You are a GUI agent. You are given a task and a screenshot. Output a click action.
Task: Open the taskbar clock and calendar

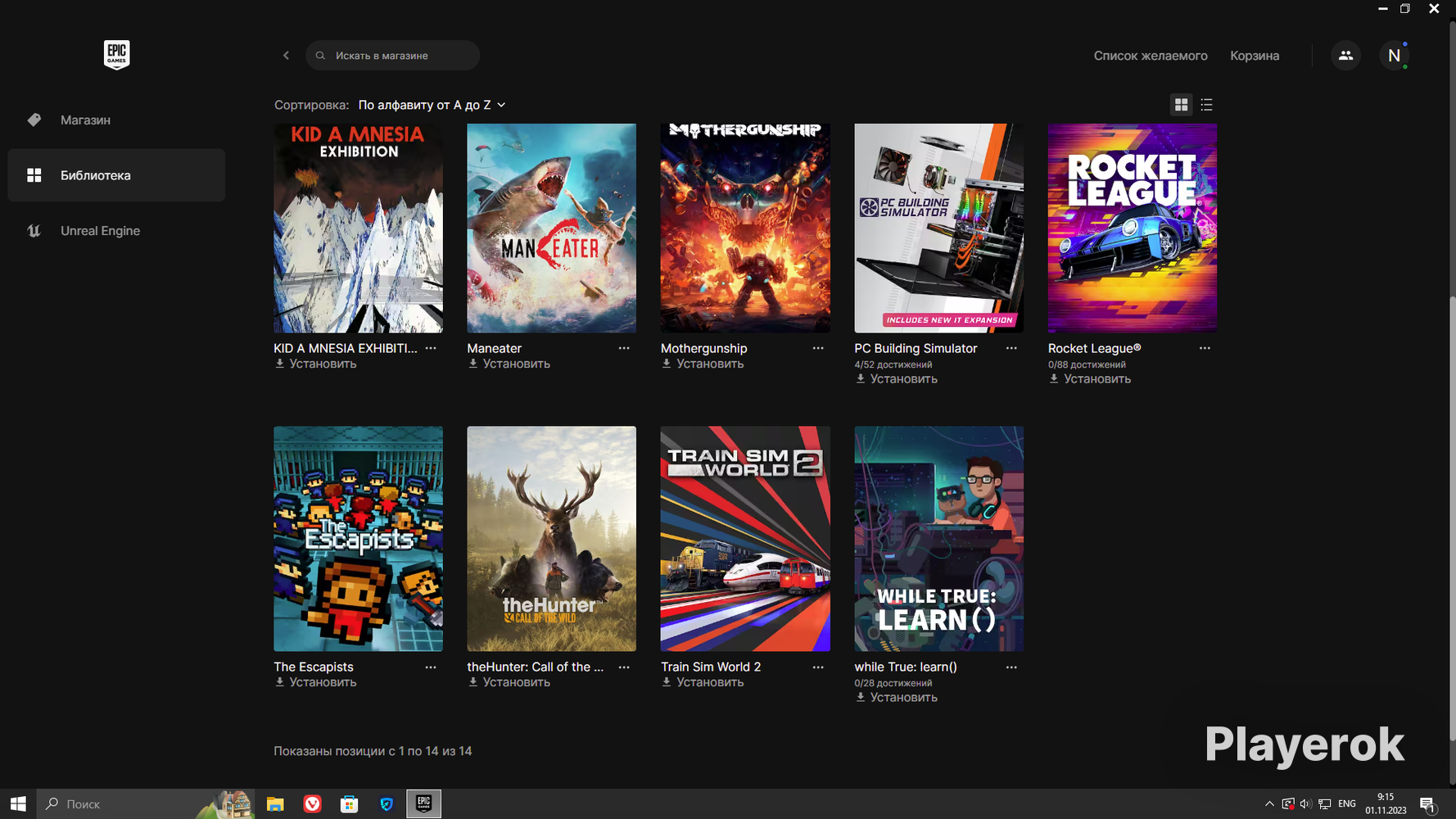point(1386,804)
